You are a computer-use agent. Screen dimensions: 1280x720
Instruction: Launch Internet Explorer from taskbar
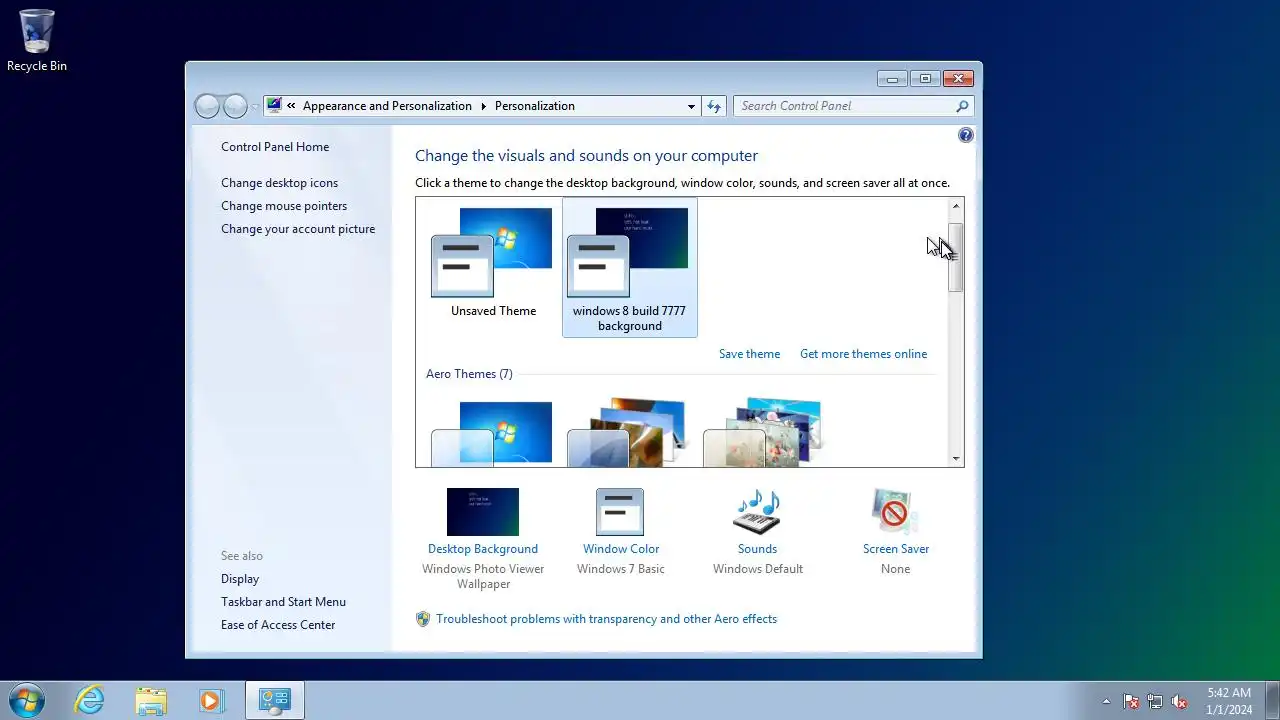click(x=90, y=700)
